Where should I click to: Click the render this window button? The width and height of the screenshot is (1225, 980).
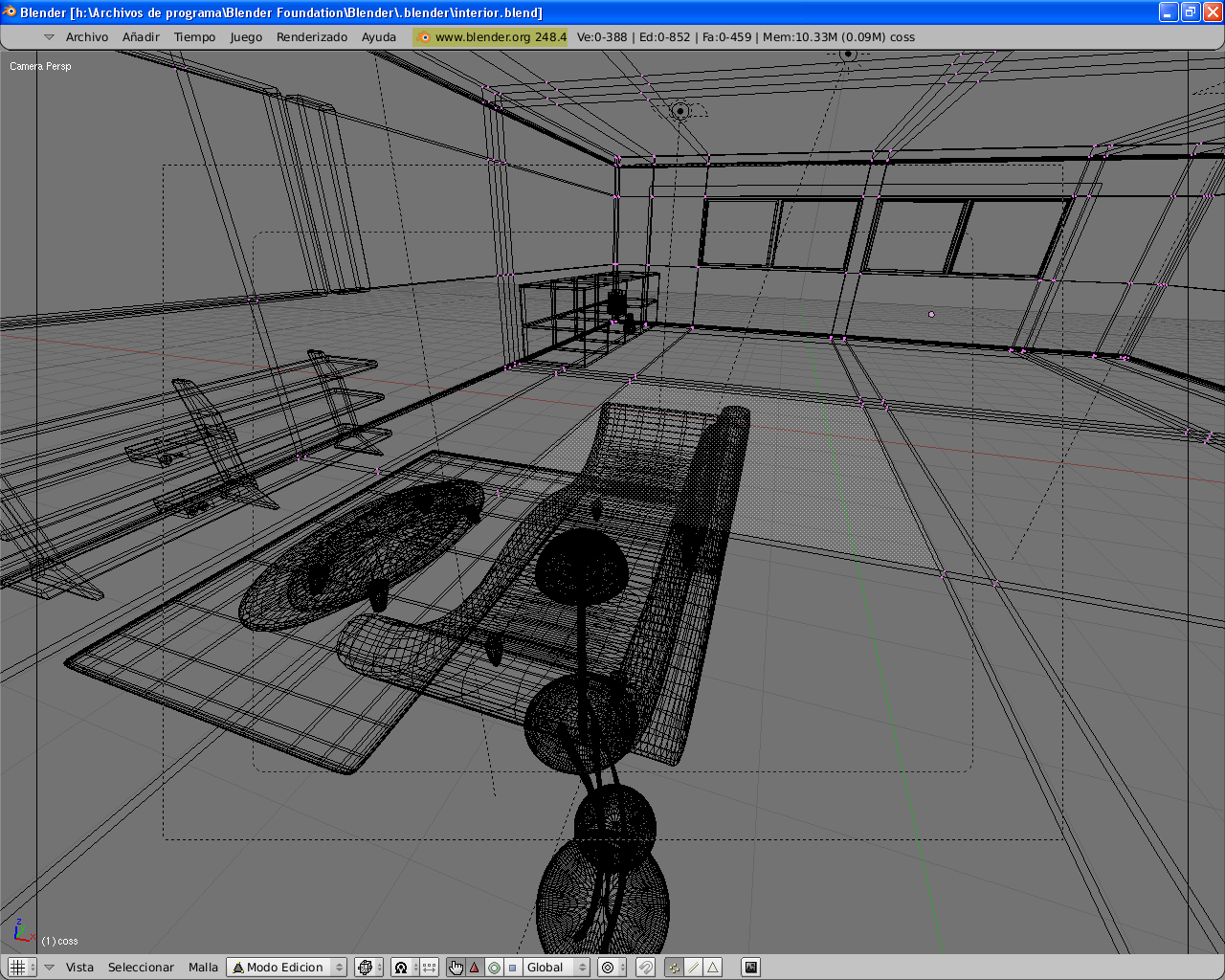(751, 968)
